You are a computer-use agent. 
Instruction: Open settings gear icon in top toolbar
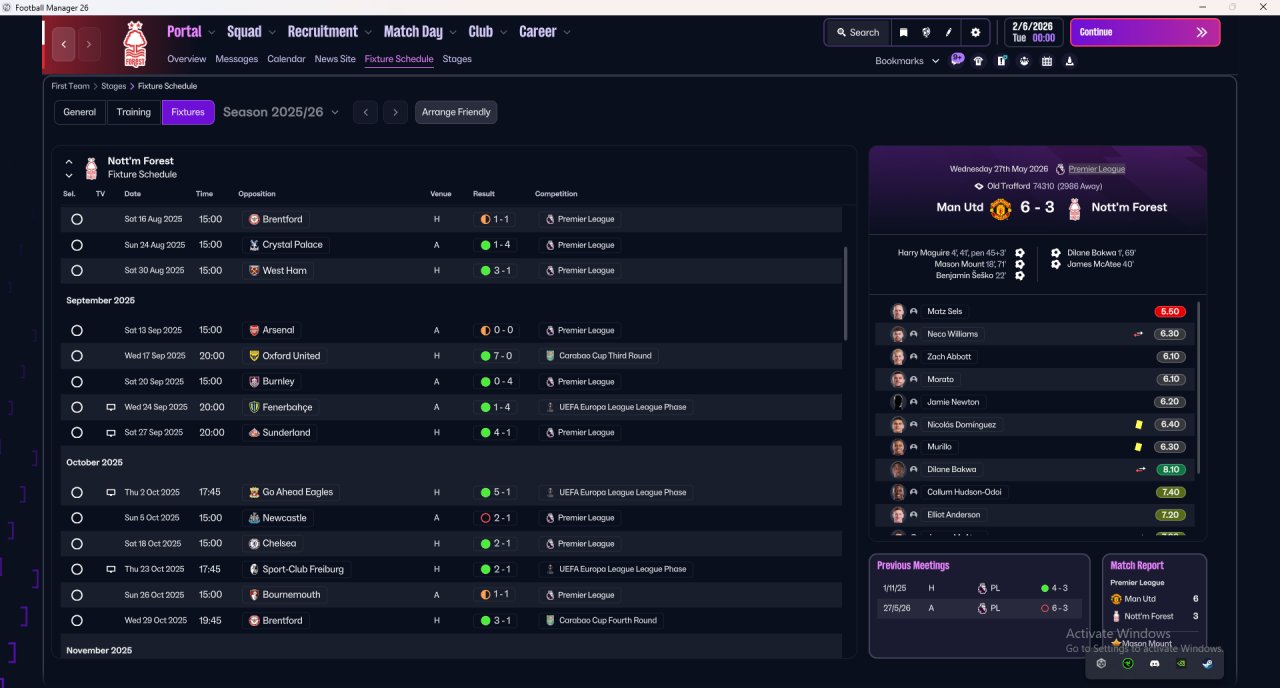point(976,32)
